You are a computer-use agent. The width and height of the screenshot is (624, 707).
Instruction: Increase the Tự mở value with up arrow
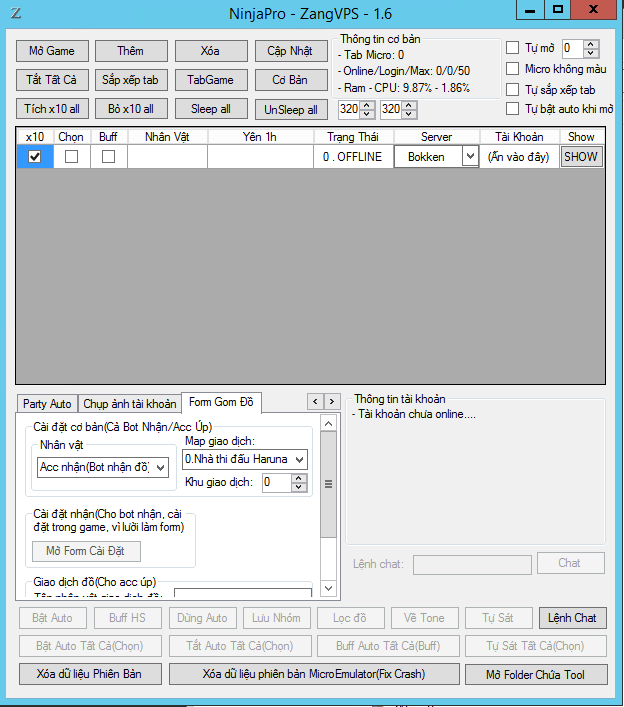592,44
